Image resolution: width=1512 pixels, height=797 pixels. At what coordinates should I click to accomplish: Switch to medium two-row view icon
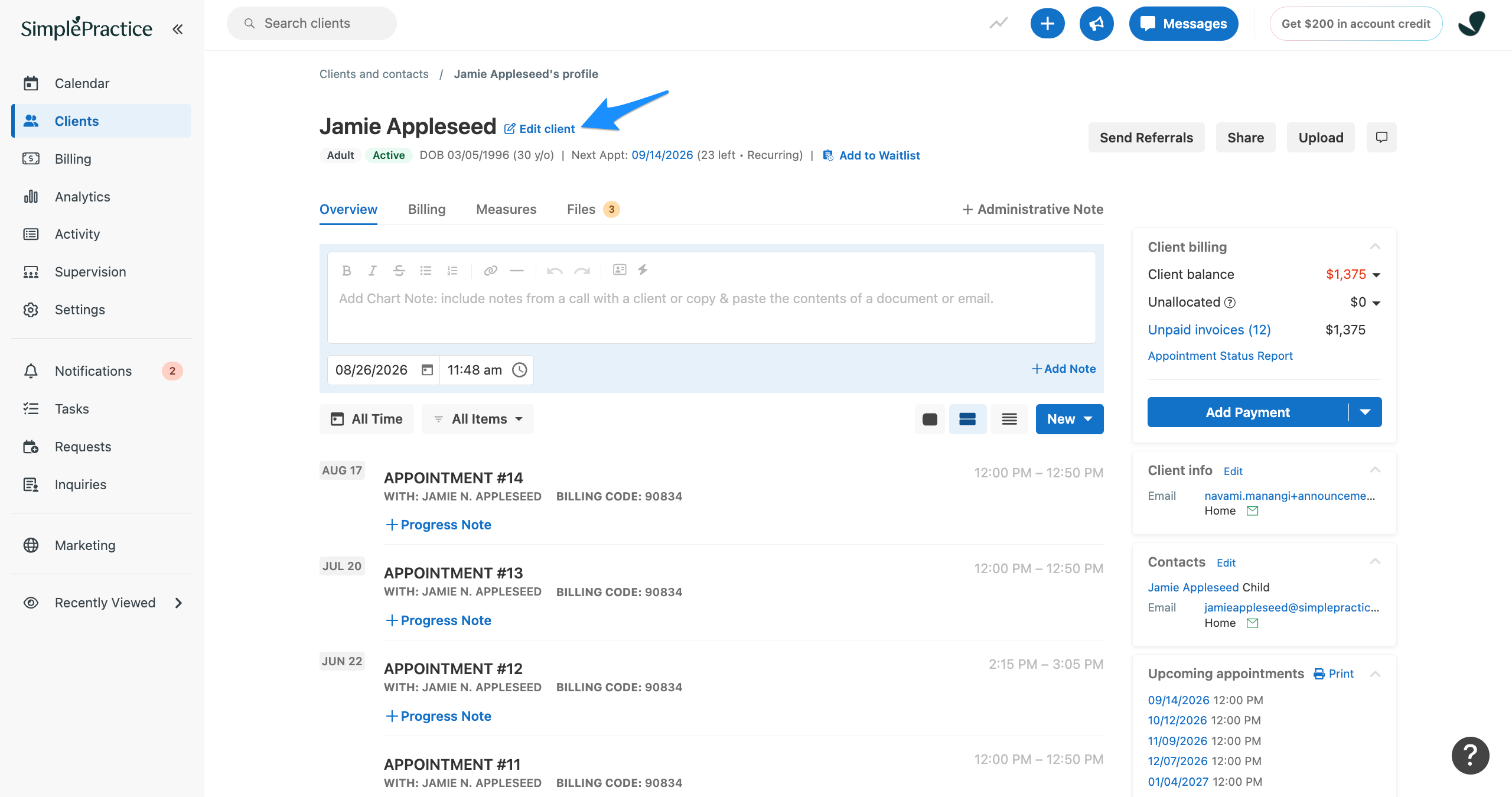(x=967, y=419)
